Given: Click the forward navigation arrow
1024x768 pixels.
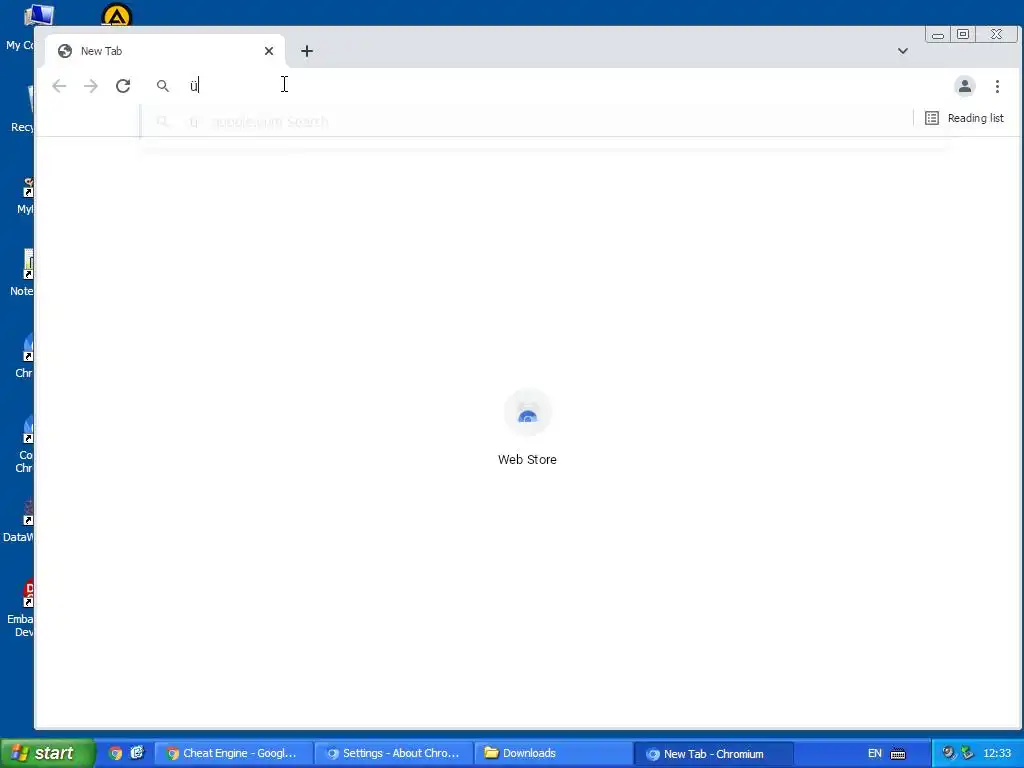Looking at the screenshot, I should (x=91, y=86).
